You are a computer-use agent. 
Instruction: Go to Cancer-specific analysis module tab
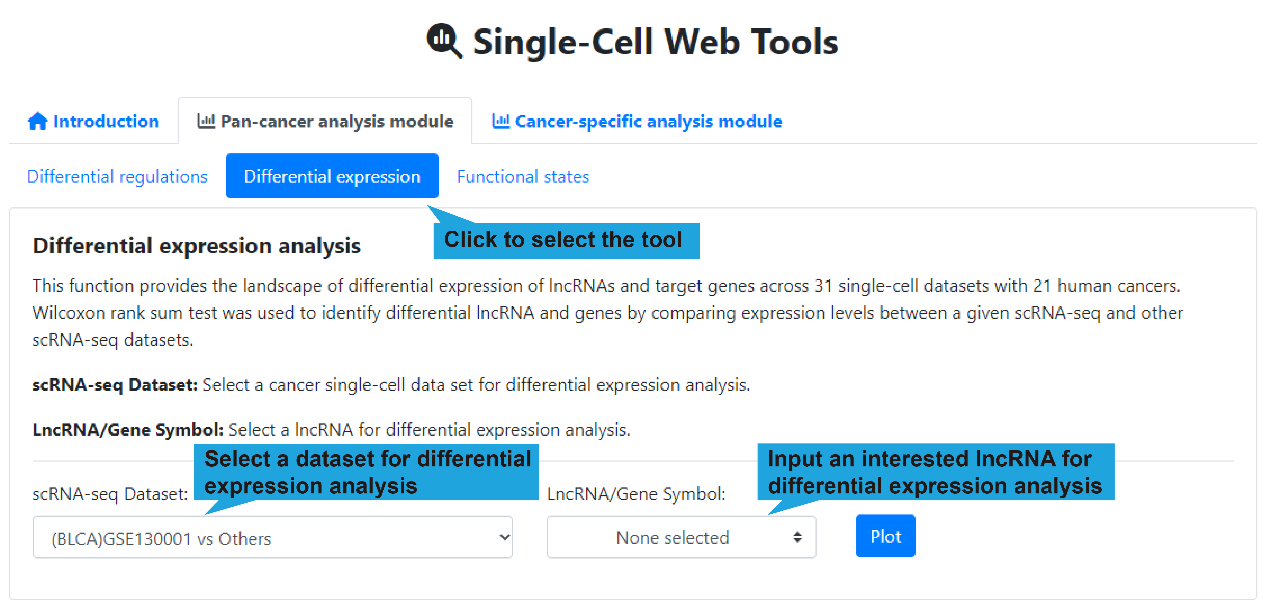coord(648,122)
